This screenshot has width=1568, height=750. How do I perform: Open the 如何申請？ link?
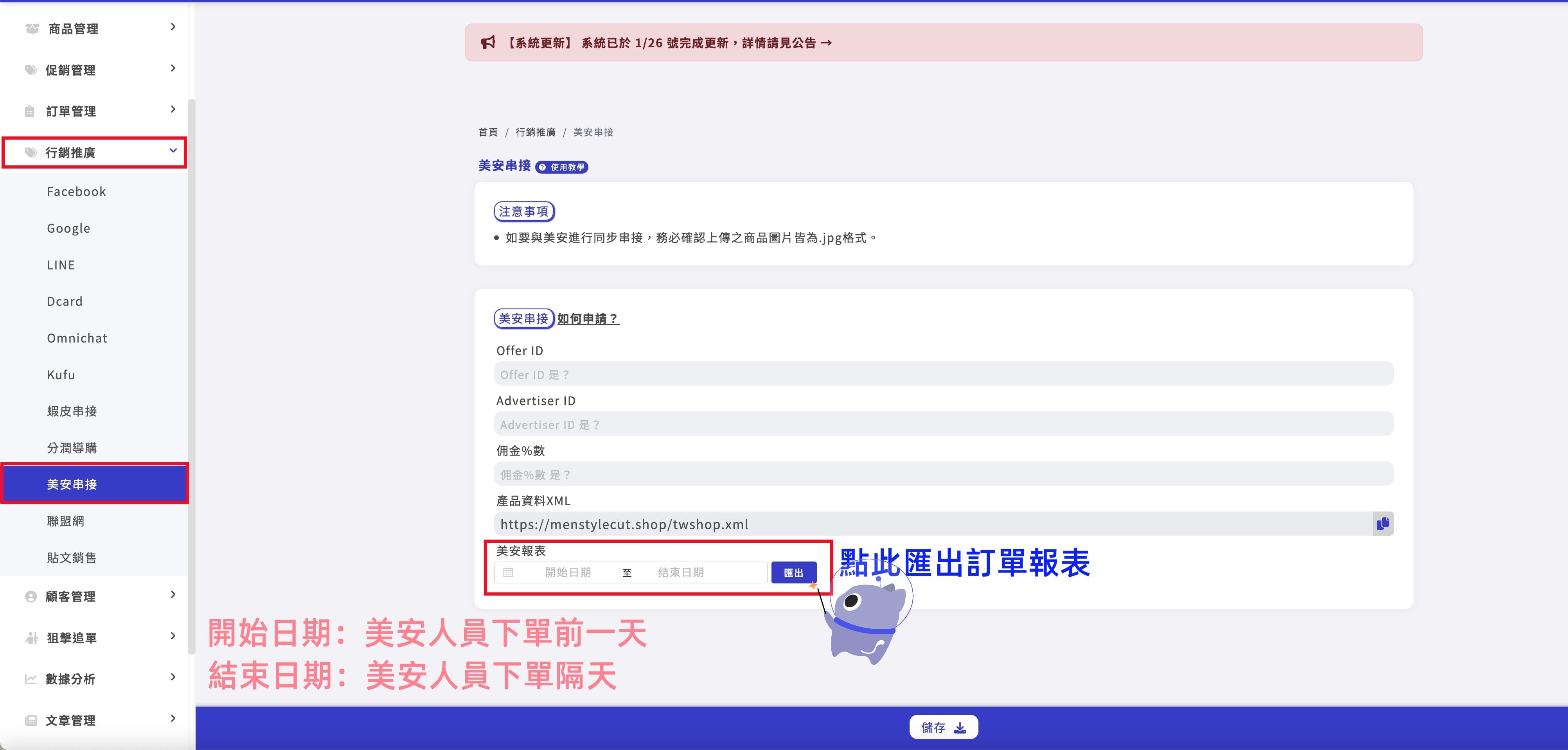[588, 319]
